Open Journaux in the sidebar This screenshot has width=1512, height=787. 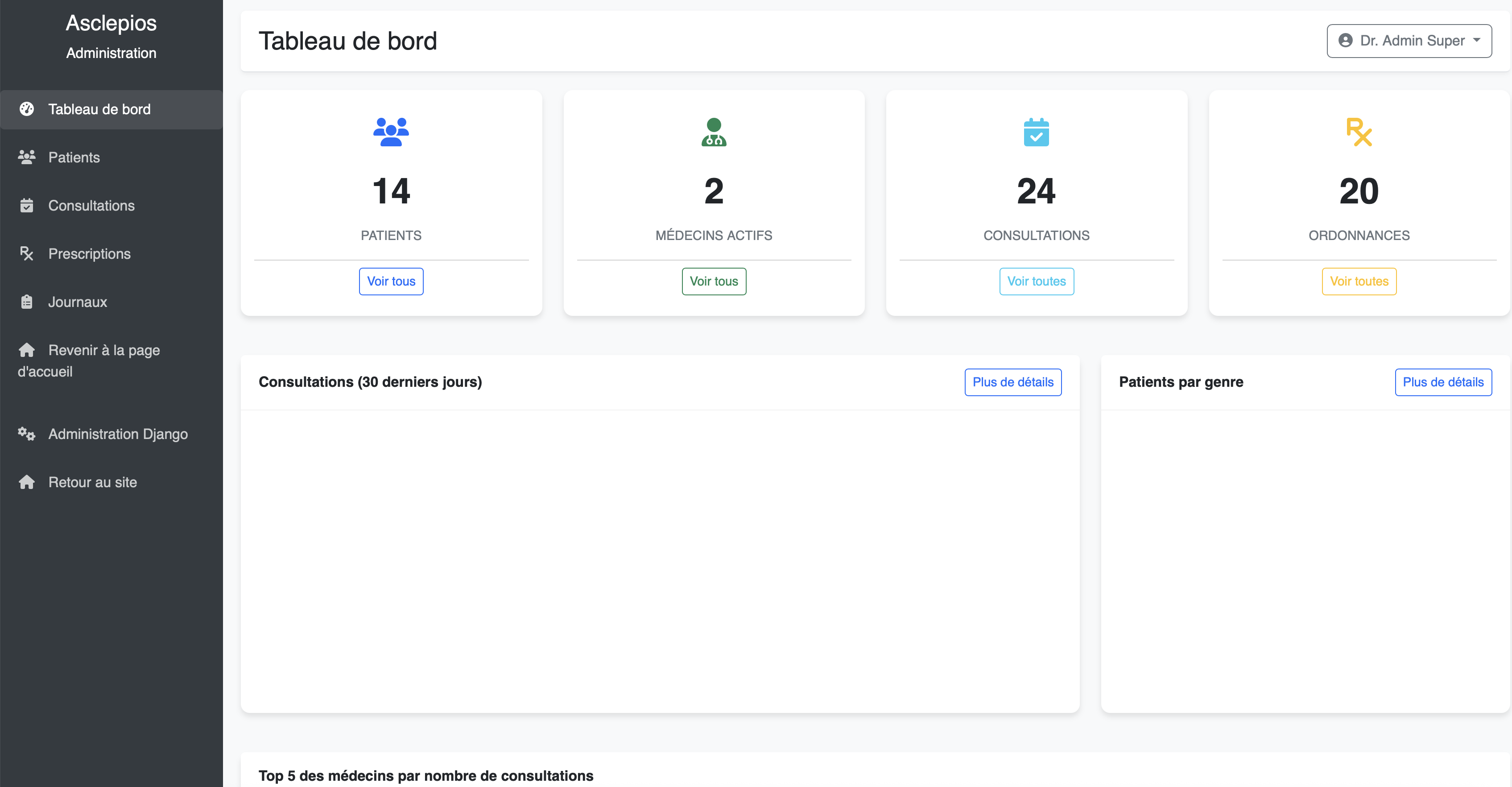point(78,302)
